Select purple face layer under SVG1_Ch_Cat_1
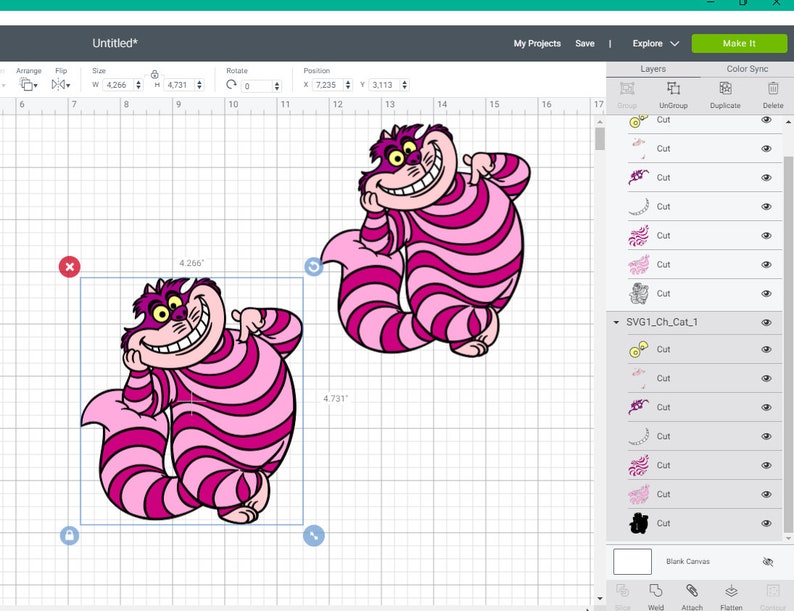Screen dimensions: 794x611 point(639,407)
